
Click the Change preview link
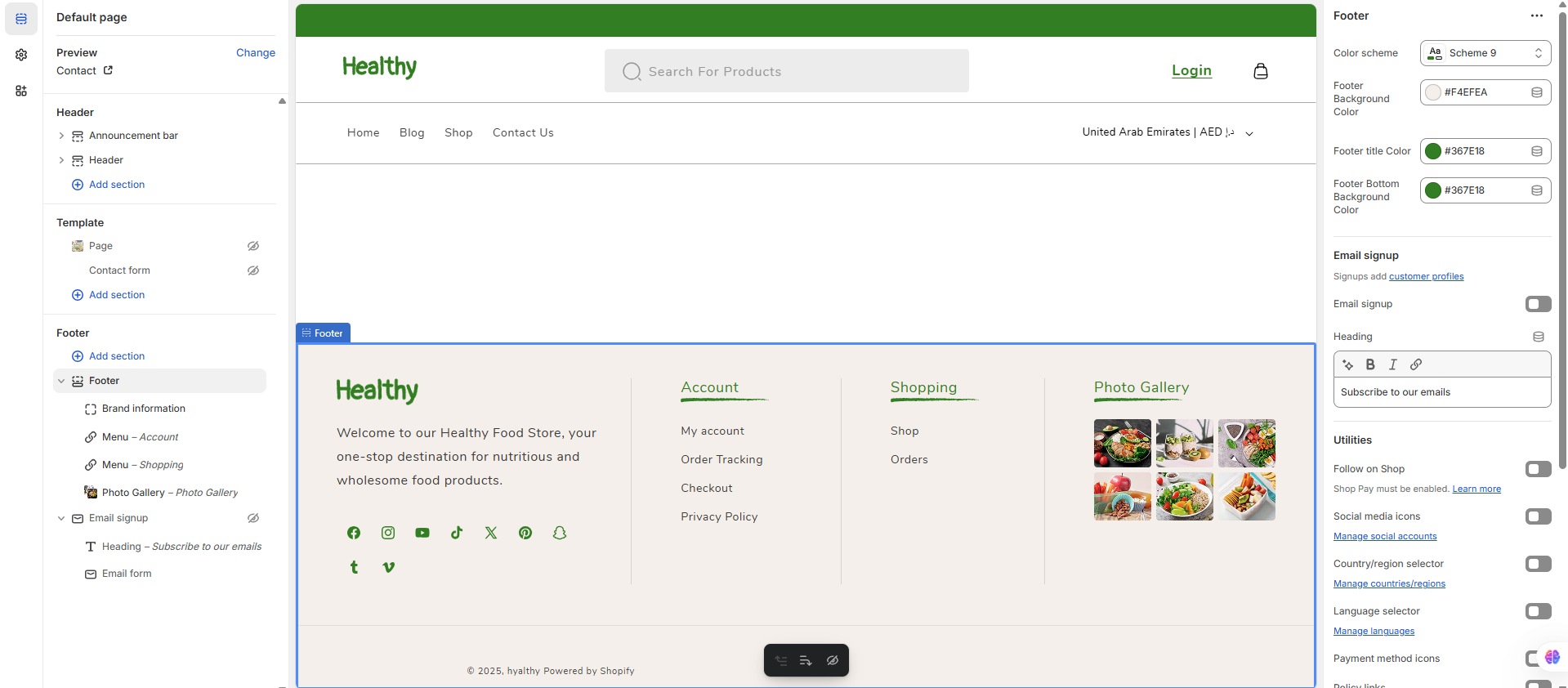point(255,52)
